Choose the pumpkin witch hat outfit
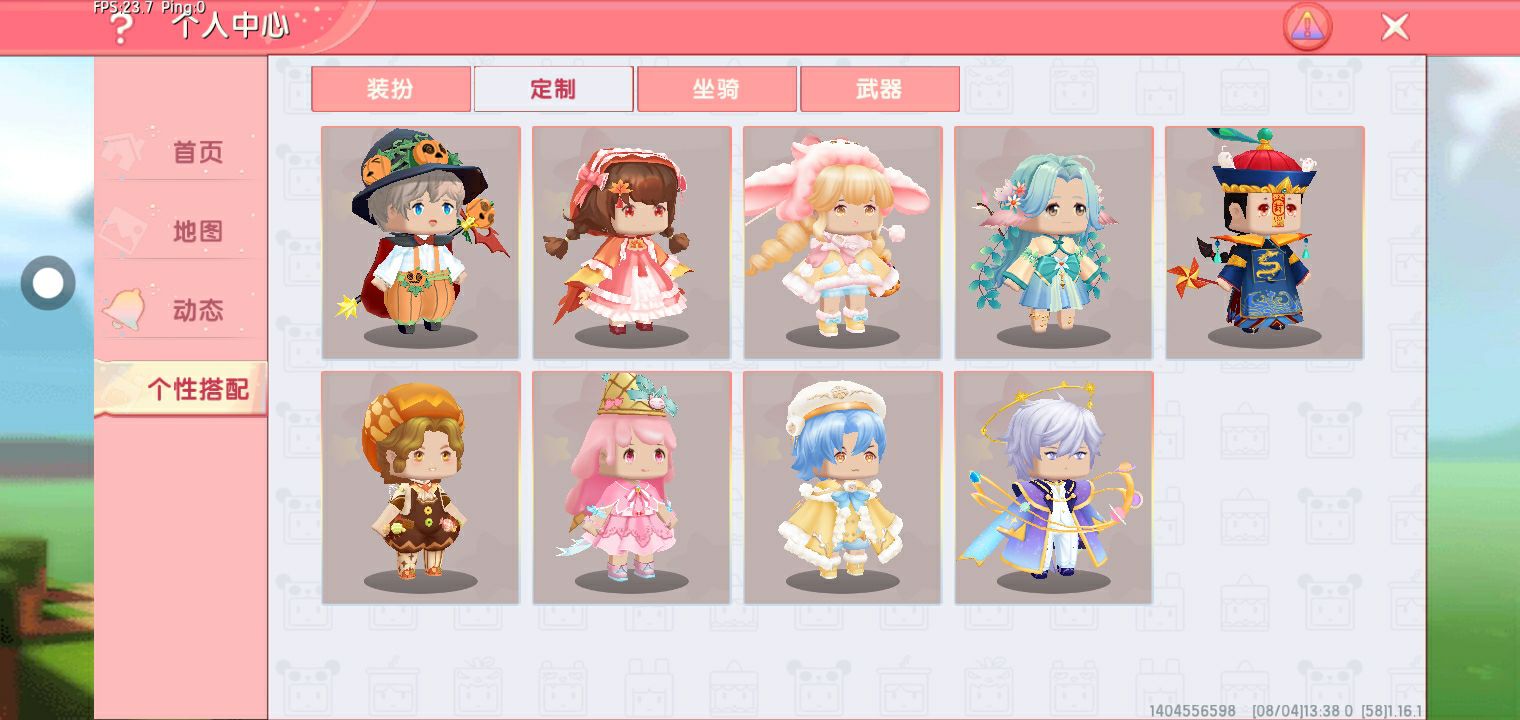This screenshot has width=1520, height=720. (421, 243)
